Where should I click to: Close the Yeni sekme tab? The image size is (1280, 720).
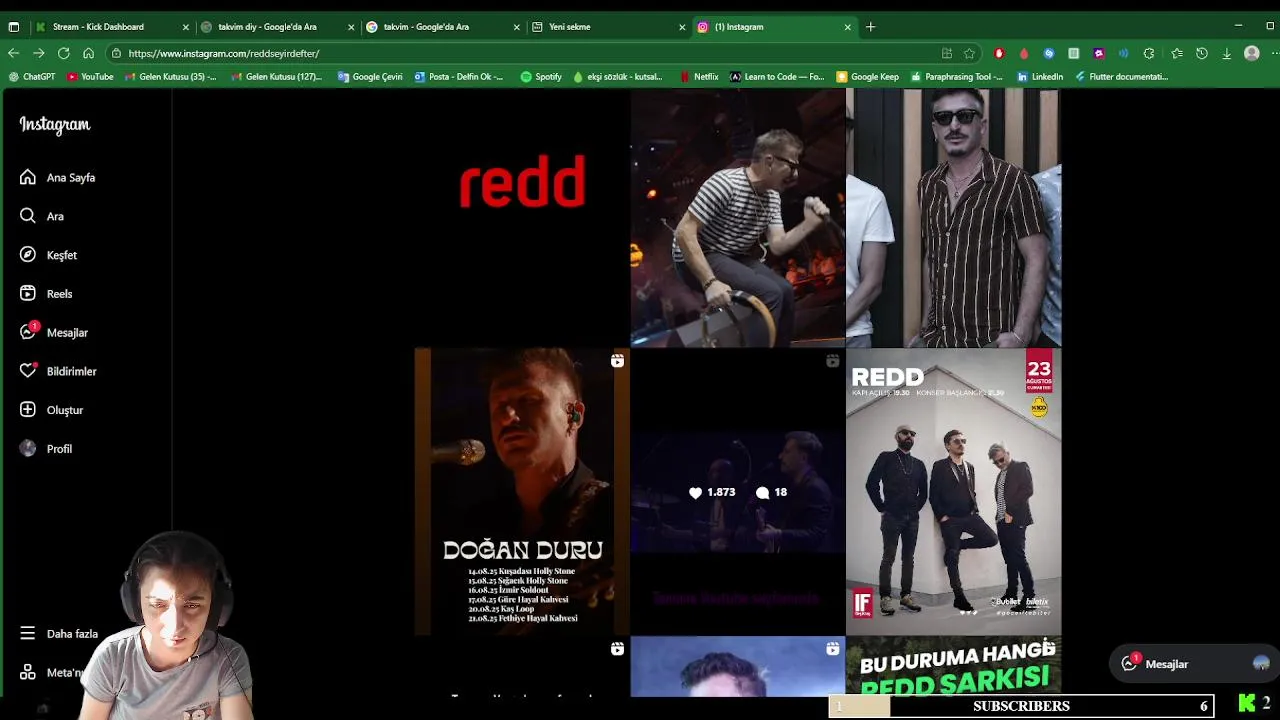tap(682, 27)
